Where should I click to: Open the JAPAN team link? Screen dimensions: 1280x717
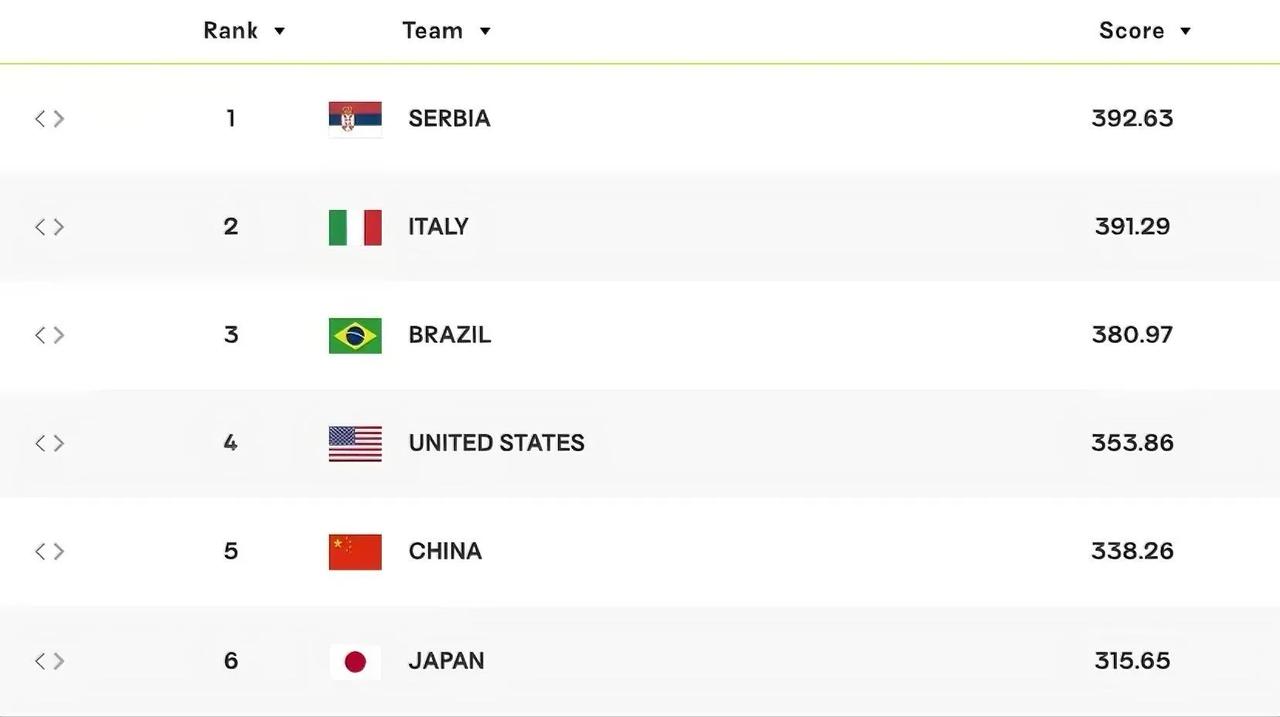click(446, 660)
